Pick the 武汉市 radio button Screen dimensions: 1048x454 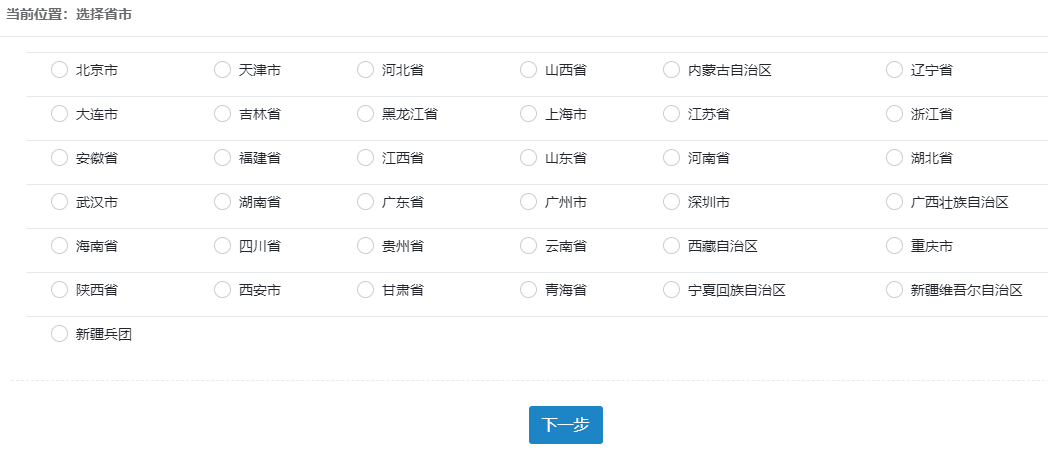(59, 202)
